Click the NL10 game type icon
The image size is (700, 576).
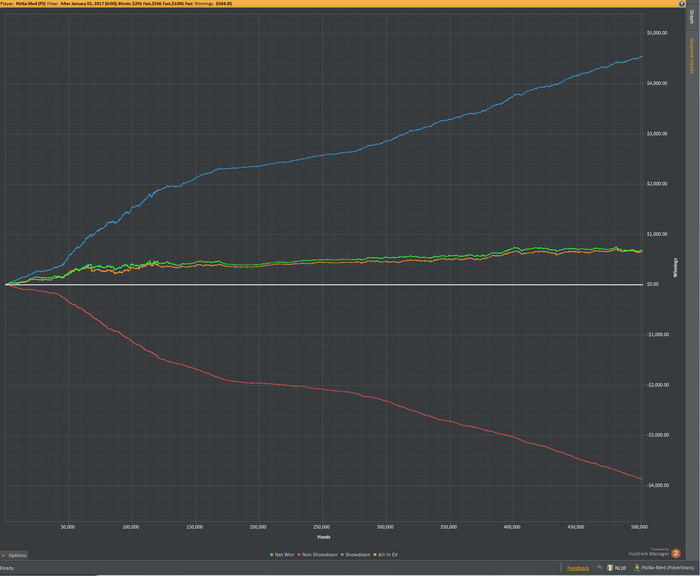coord(610,568)
